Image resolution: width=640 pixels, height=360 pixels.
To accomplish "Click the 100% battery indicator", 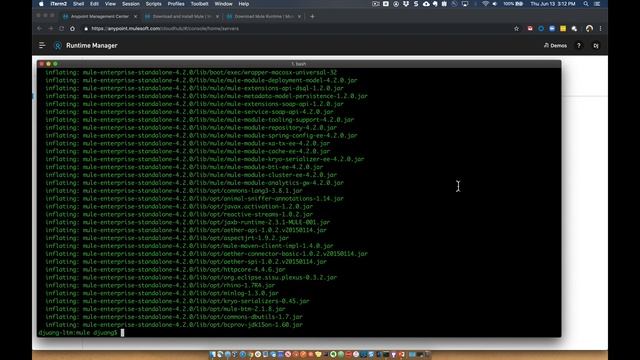I will tap(513, 4).
